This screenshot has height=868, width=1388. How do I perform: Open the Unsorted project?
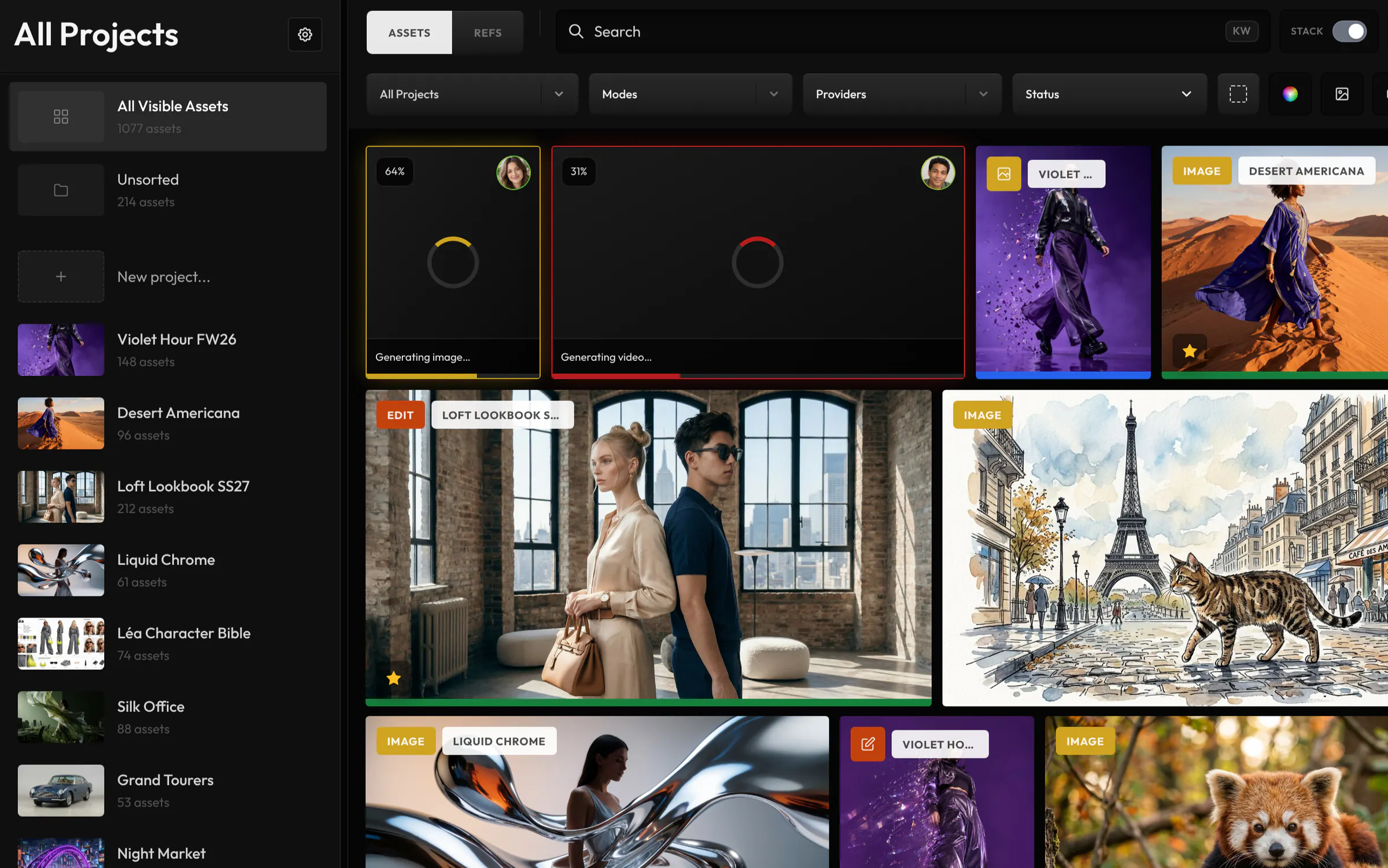click(x=168, y=190)
